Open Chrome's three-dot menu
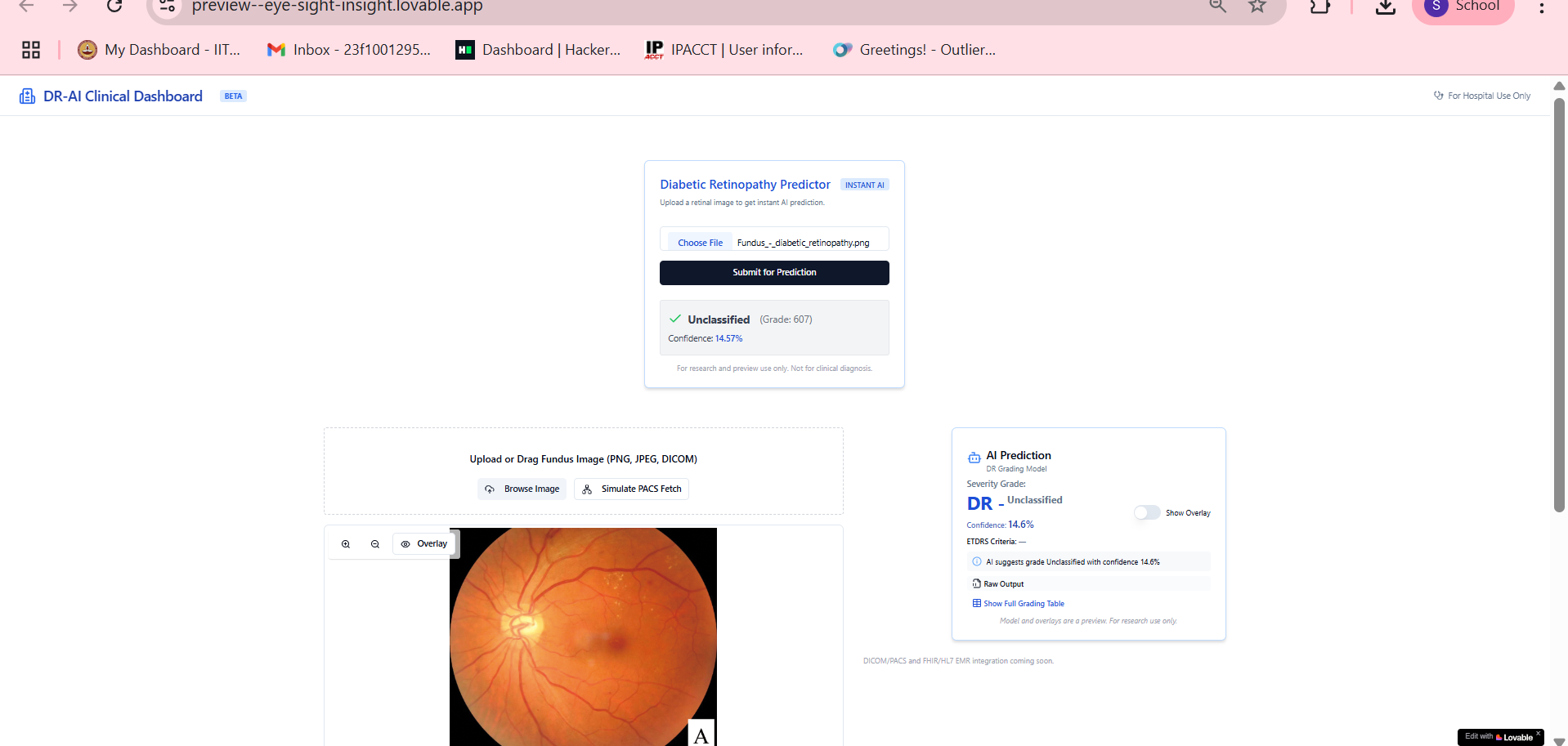This screenshot has height=746, width=1568. coord(1540,7)
